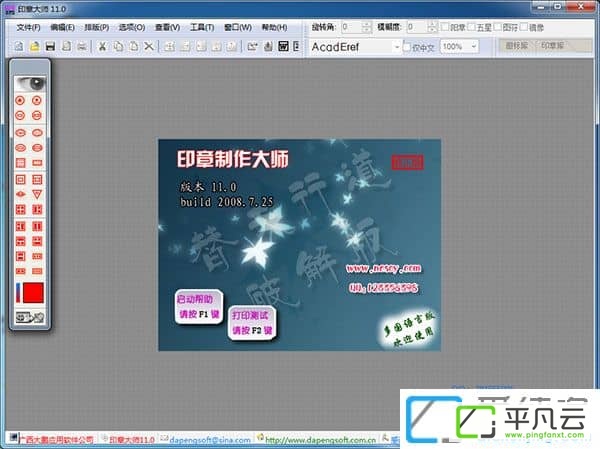Click the 印章大师11.0 status bar entry

132,439
